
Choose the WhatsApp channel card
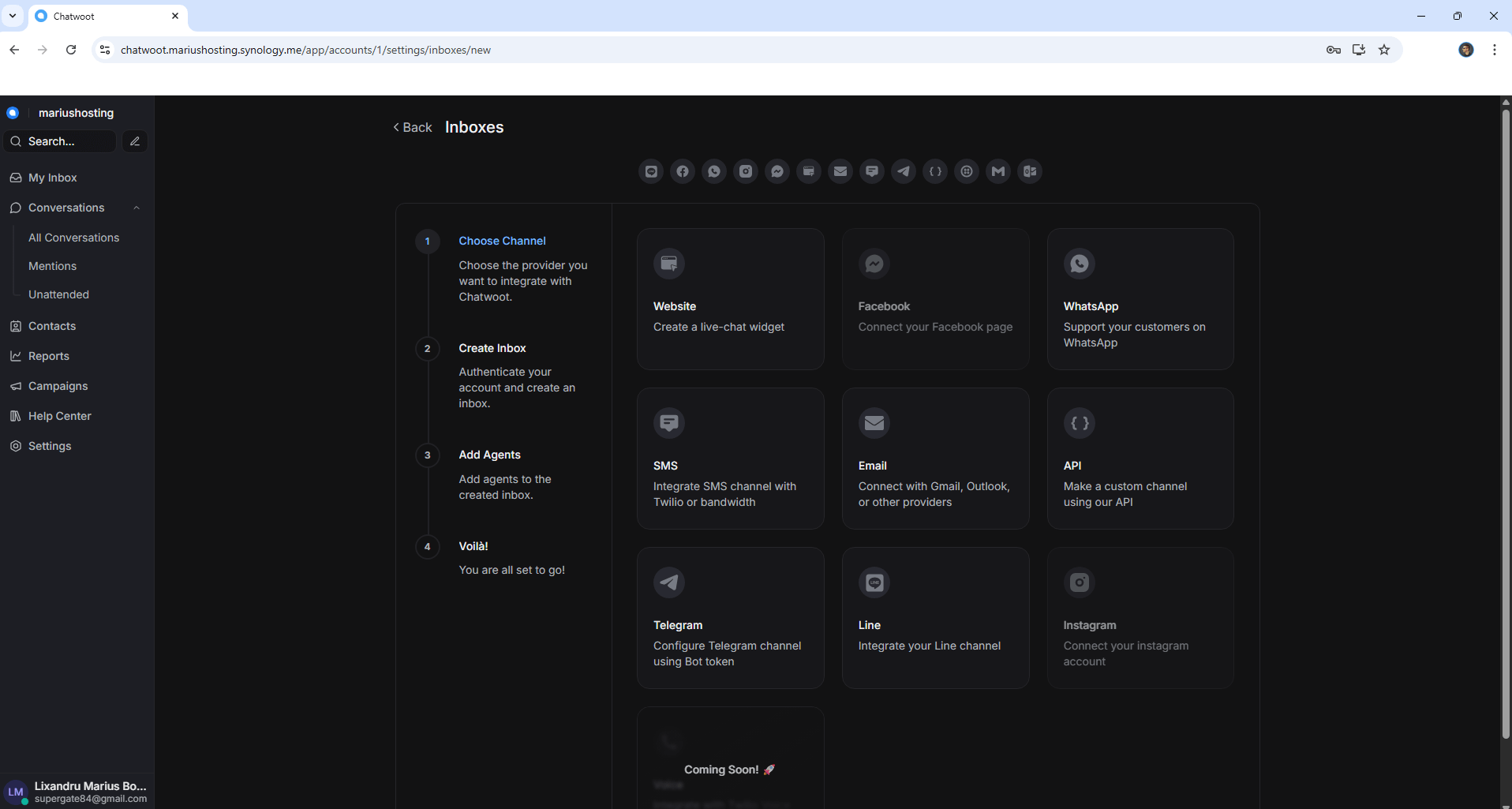coord(1140,299)
